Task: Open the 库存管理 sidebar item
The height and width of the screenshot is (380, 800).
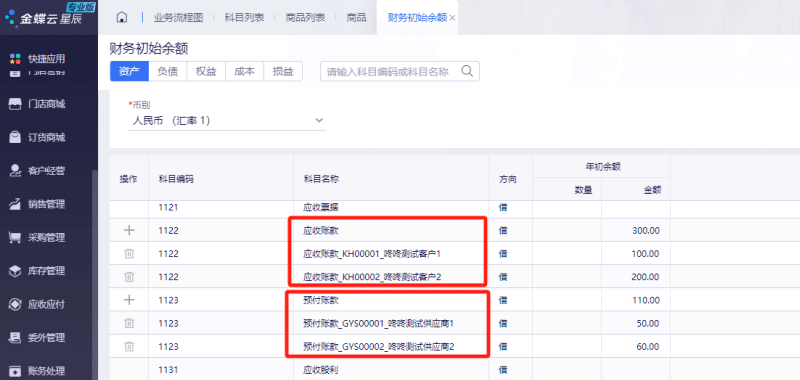Action: [x=37, y=271]
